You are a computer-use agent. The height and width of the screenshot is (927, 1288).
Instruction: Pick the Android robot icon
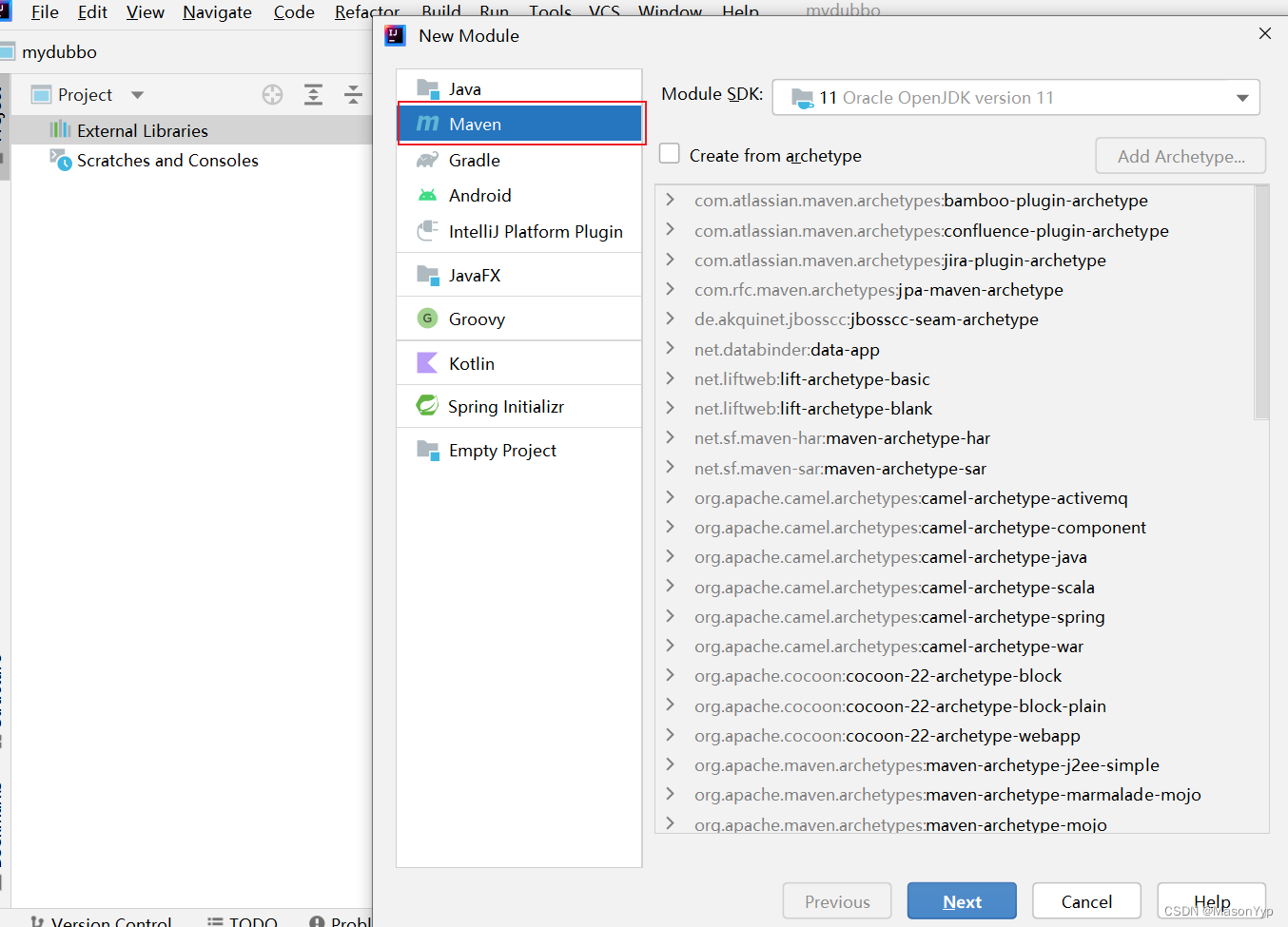[x=428, y=195]
